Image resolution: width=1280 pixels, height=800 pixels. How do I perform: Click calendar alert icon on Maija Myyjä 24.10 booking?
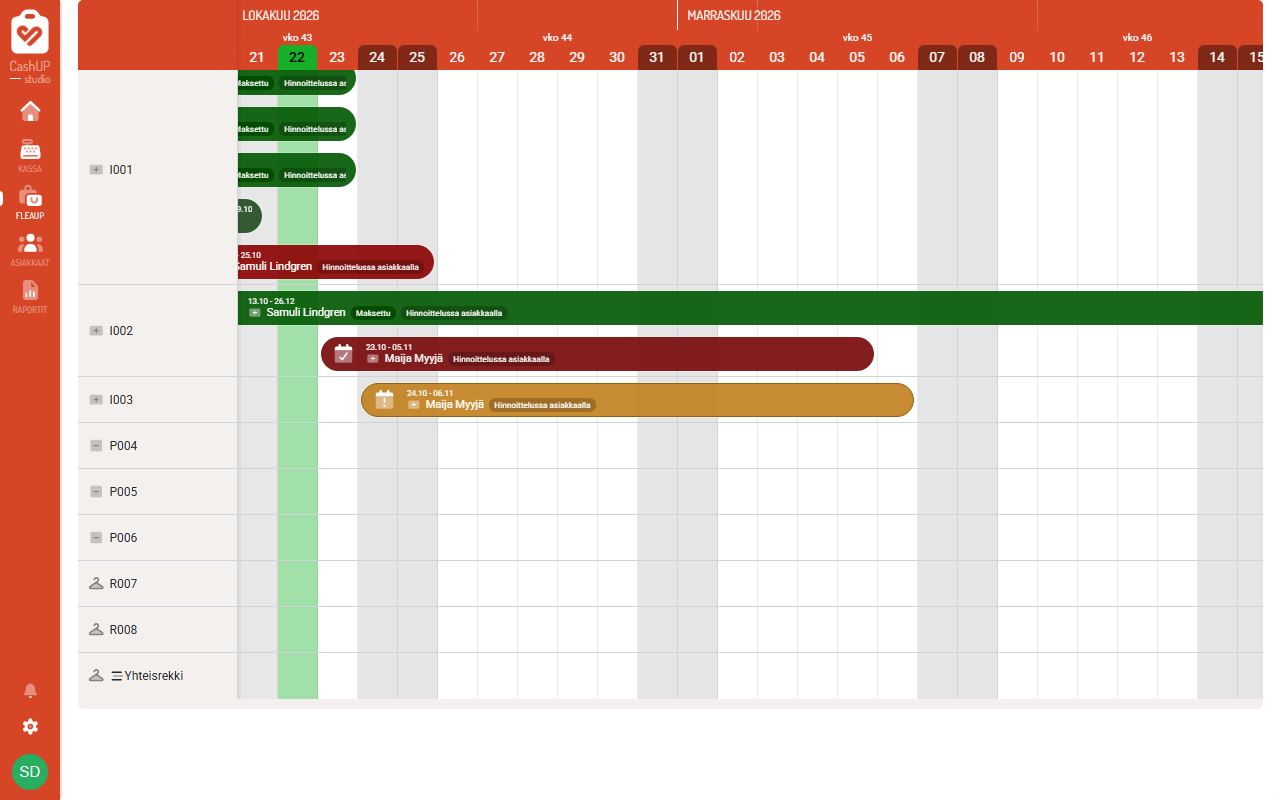384,400
